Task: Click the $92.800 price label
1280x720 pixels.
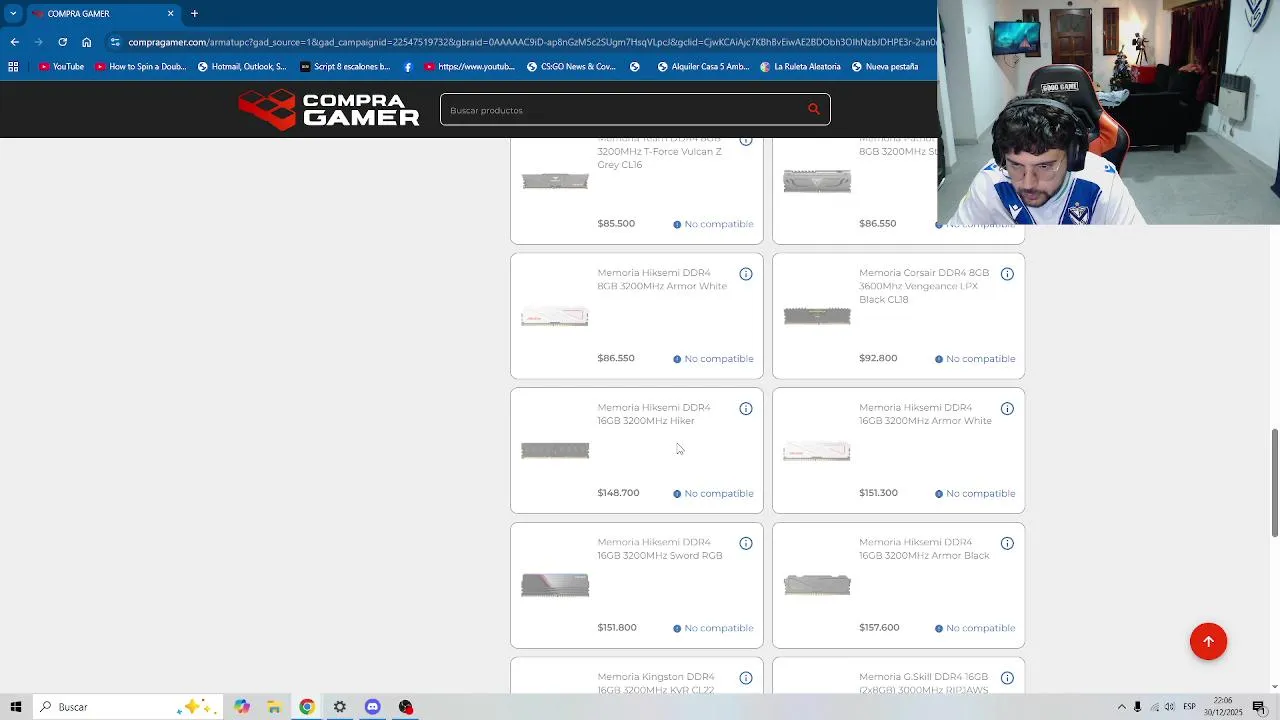Action: [x=878, y=358]
